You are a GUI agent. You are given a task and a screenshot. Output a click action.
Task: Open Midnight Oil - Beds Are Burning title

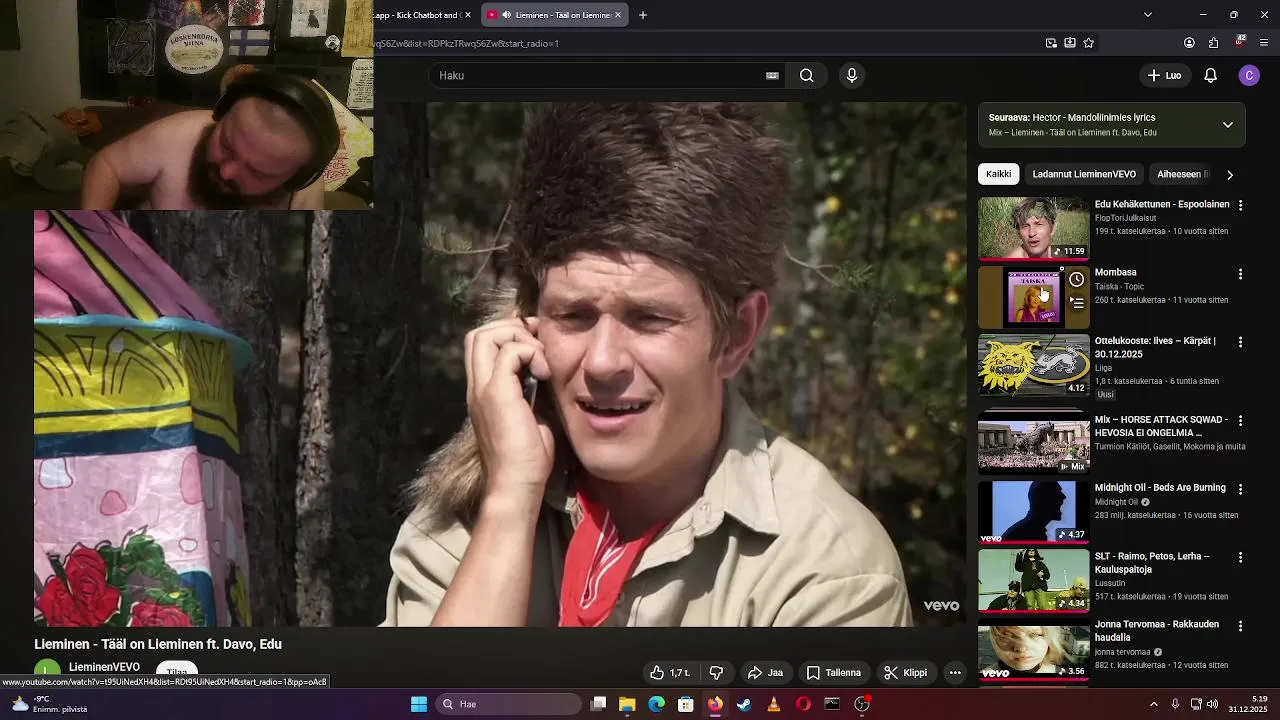click(1160, 488)
